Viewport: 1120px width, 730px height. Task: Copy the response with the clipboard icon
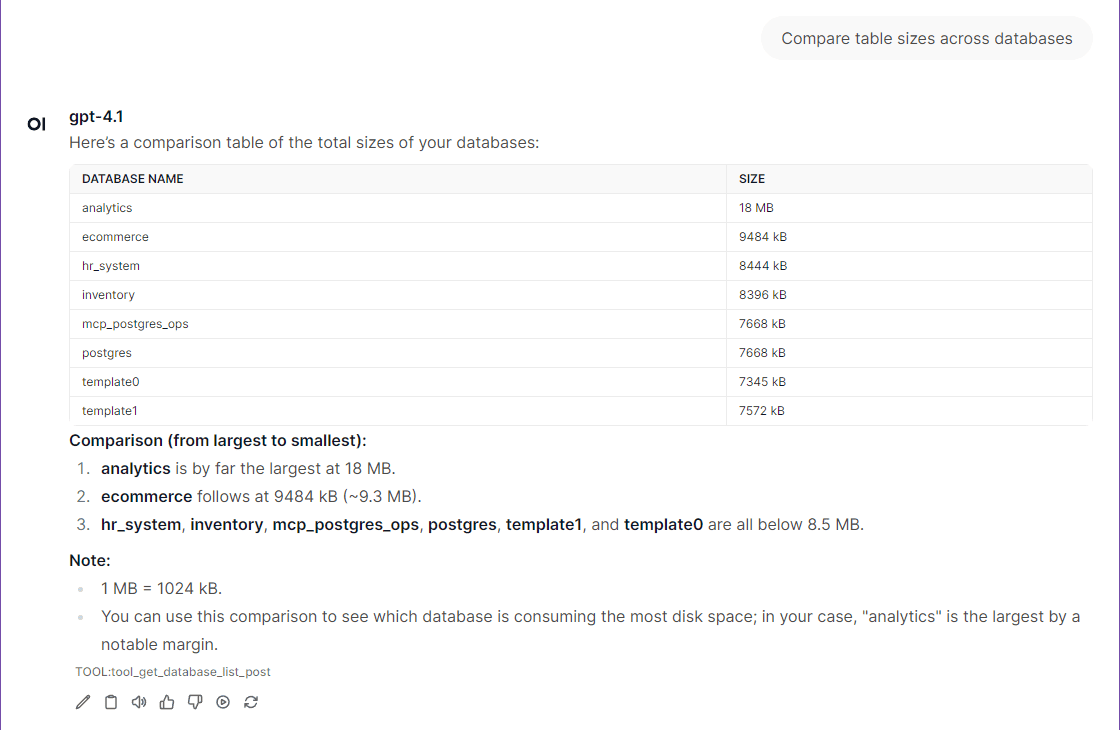110,702
